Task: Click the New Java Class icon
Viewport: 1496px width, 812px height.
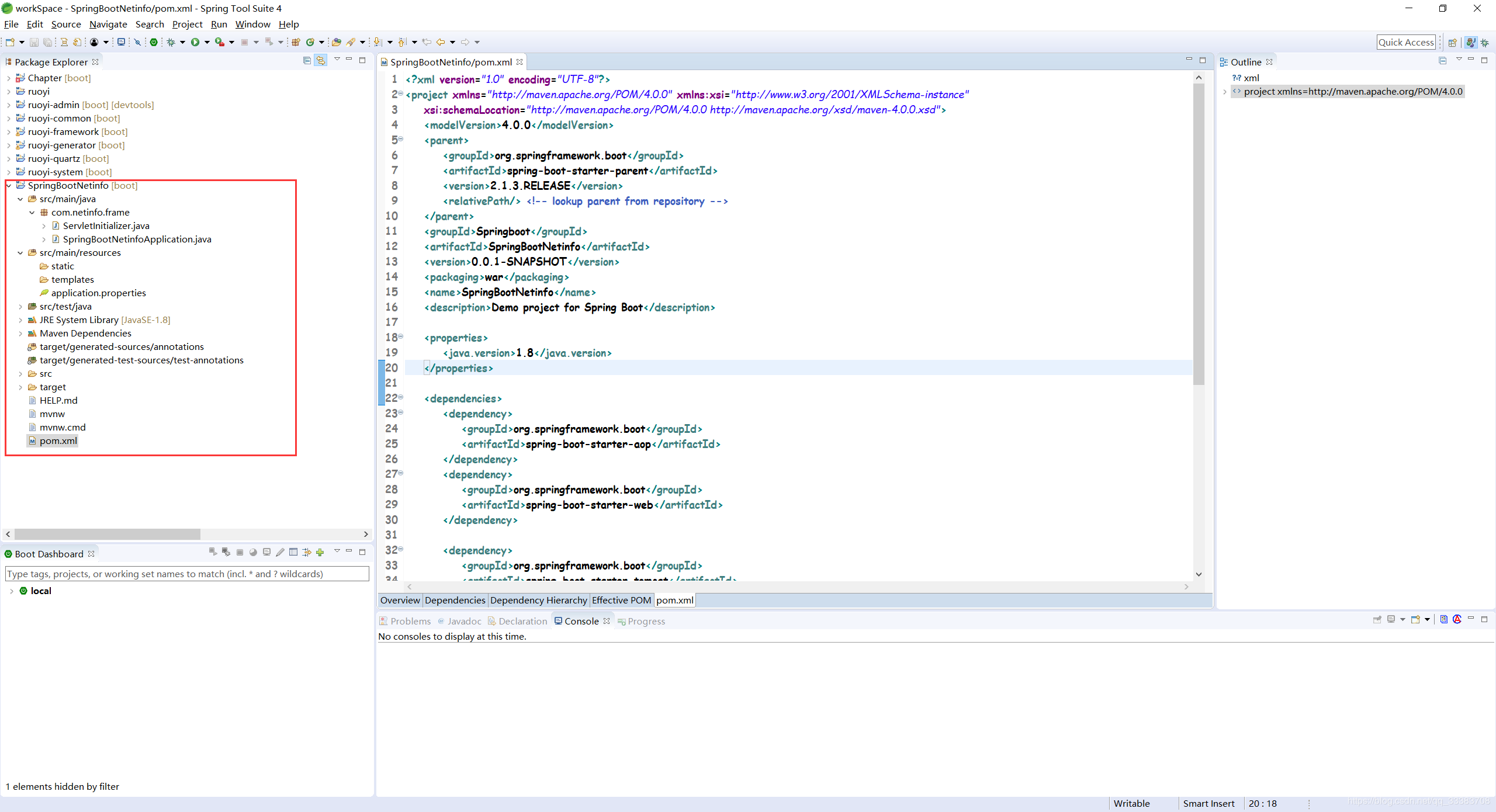Action: 310,42
